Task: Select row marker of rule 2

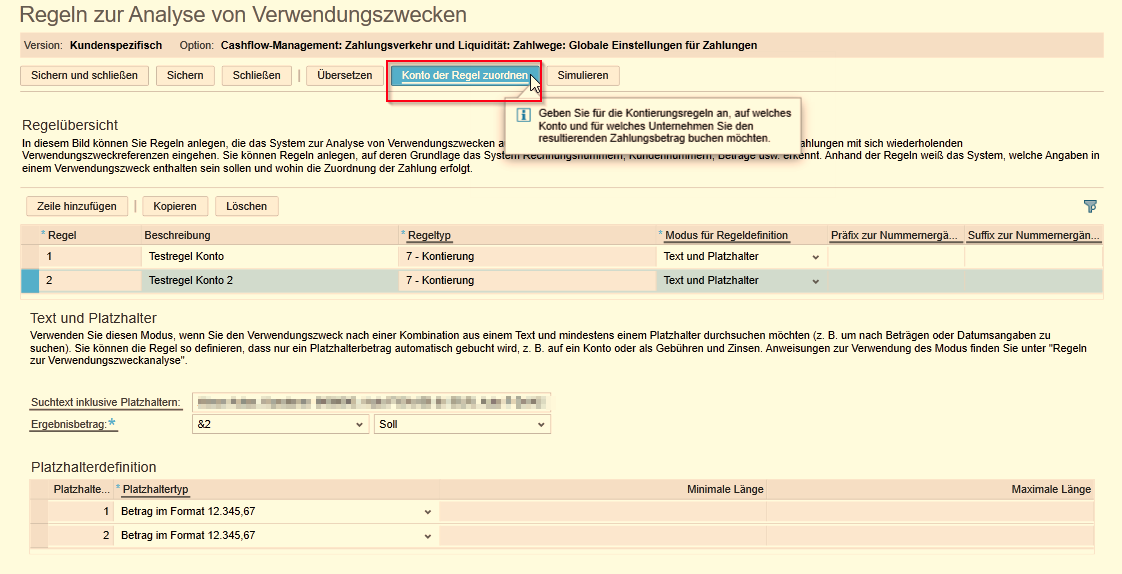Action: coord(30,281)
